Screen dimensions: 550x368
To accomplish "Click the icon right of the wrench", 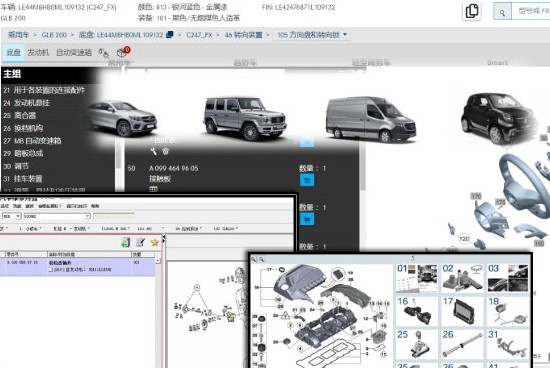I will [166, 151].
